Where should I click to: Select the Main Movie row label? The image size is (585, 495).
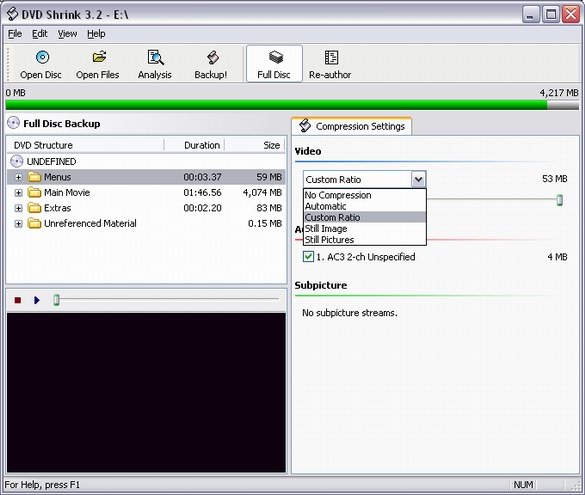[x=67, y=192]
